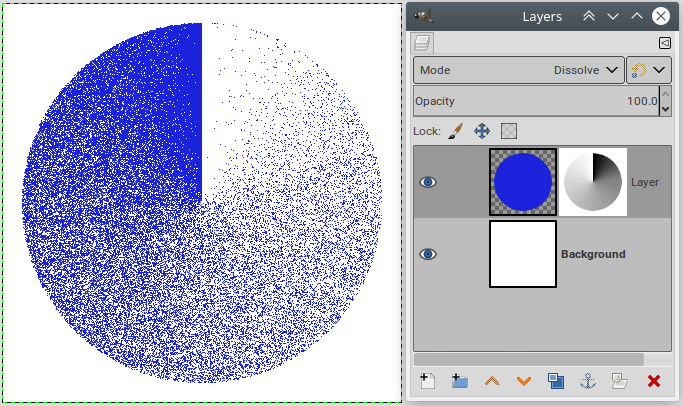This screenshot has height=406, width=683.
Task: Click the 'Background' layer name
Action: click(593, 254)
